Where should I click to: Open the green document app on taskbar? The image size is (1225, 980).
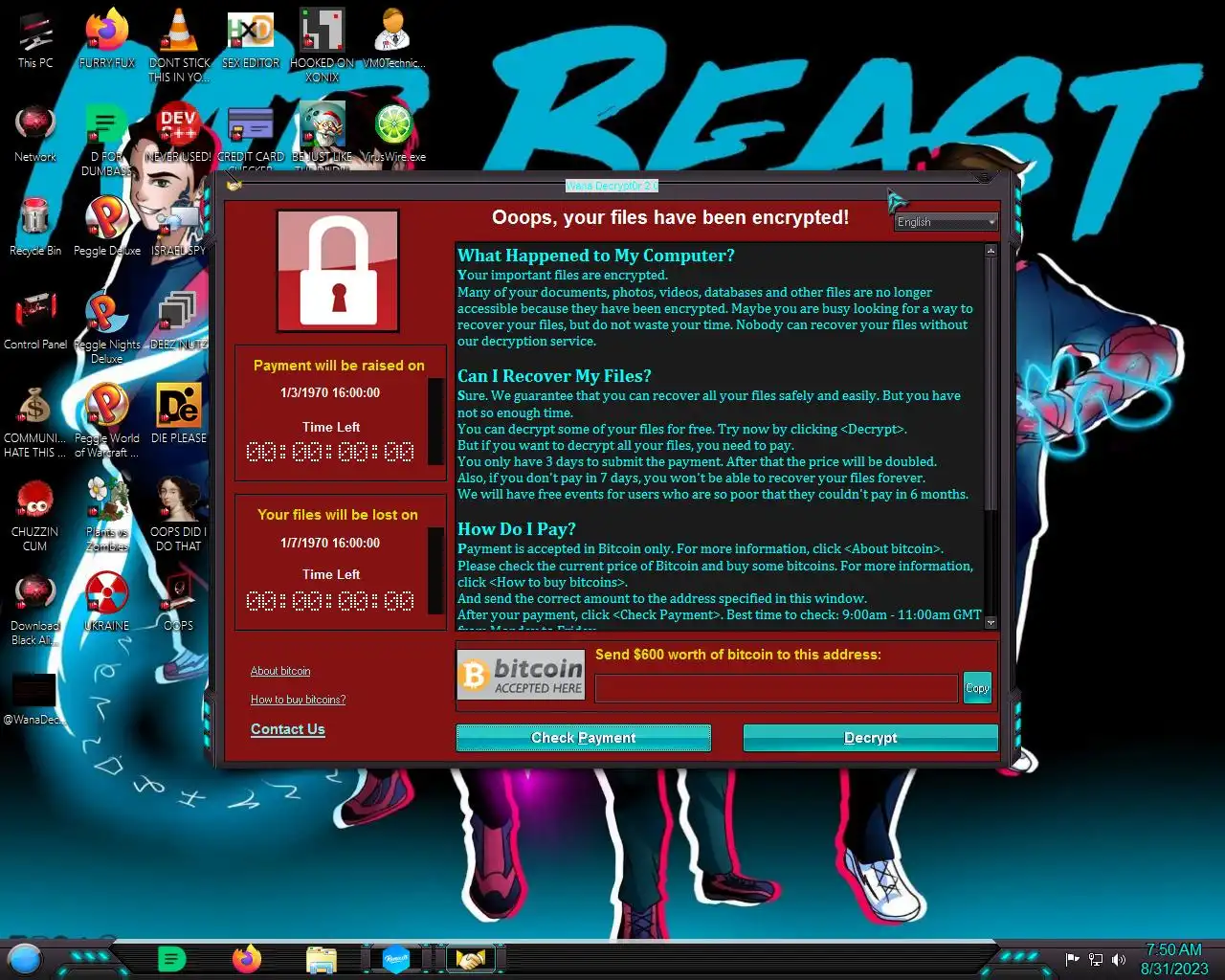click(x=171, y=958)
